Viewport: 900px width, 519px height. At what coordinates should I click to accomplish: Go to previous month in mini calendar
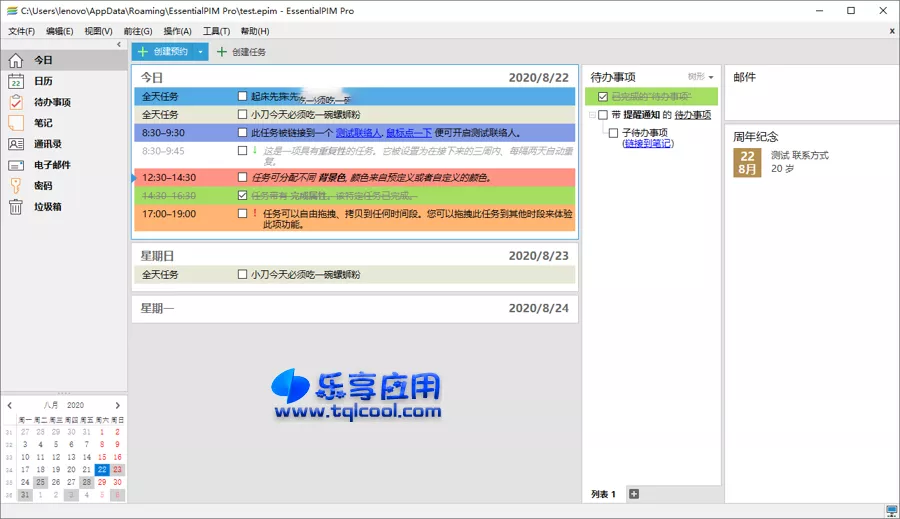click(10, 405)
